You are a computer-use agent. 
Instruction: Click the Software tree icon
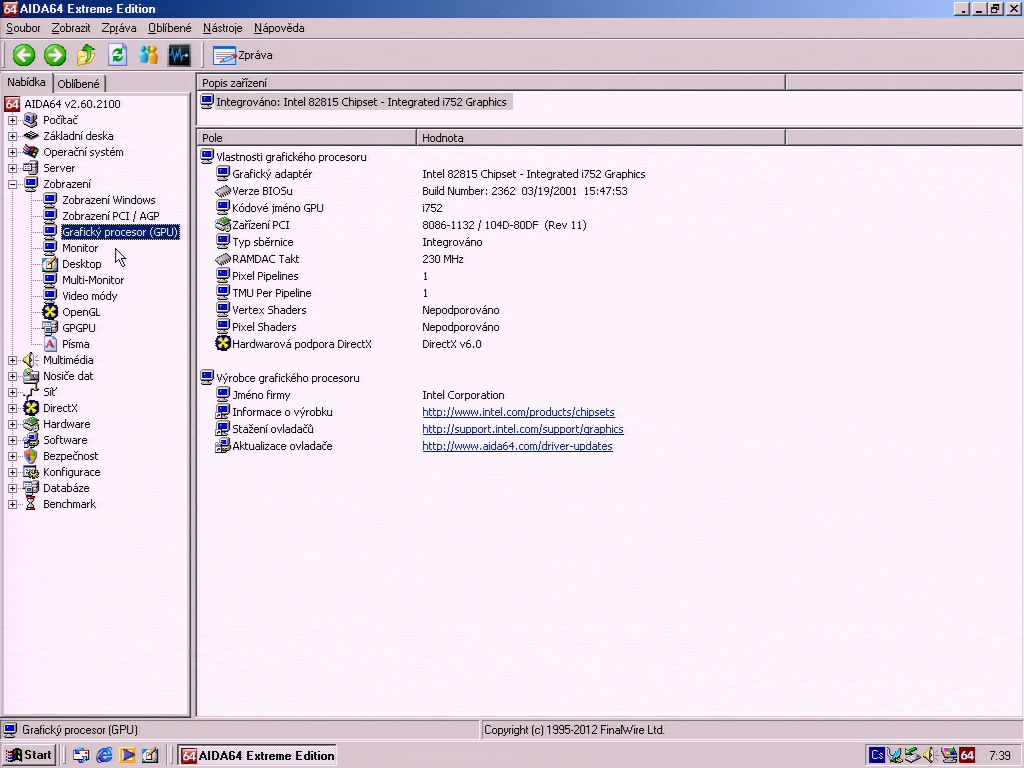[31, 440]
